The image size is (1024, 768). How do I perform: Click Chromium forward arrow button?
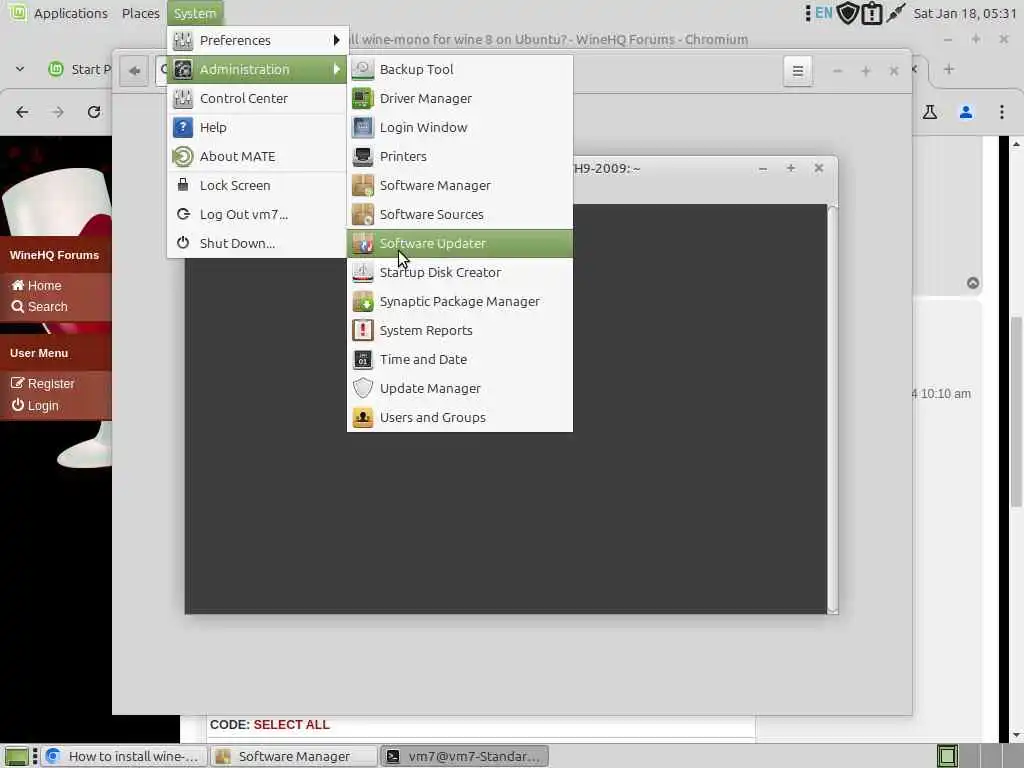(57, 112)
